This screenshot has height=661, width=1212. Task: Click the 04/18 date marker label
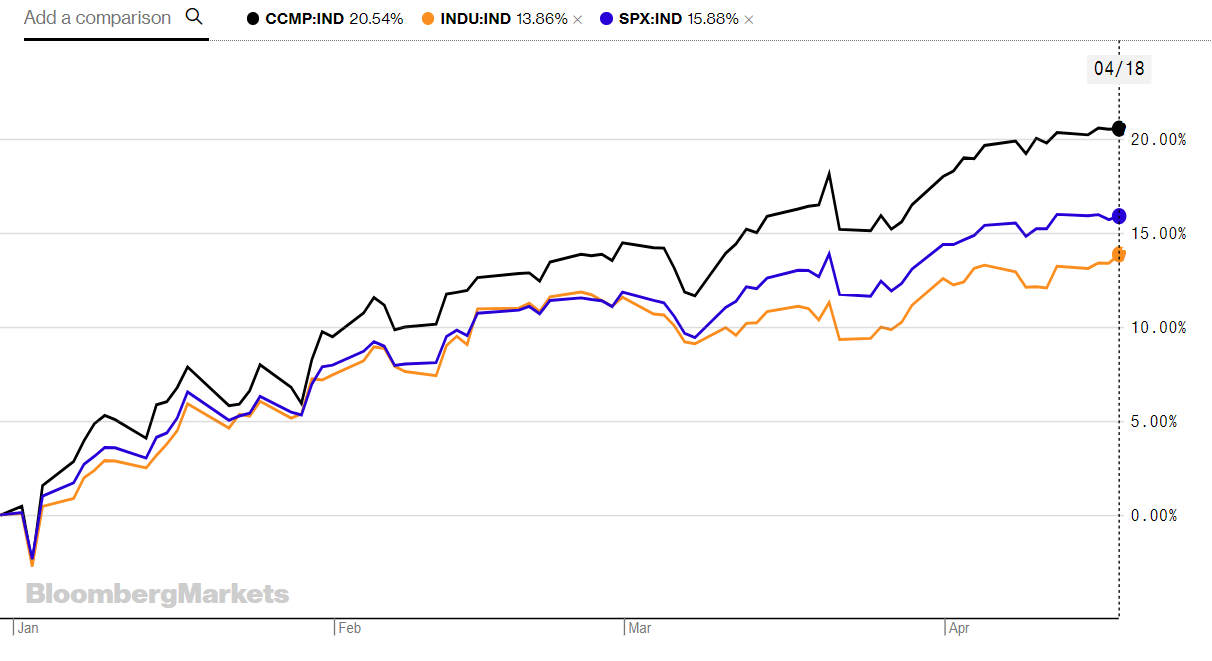1119,69
